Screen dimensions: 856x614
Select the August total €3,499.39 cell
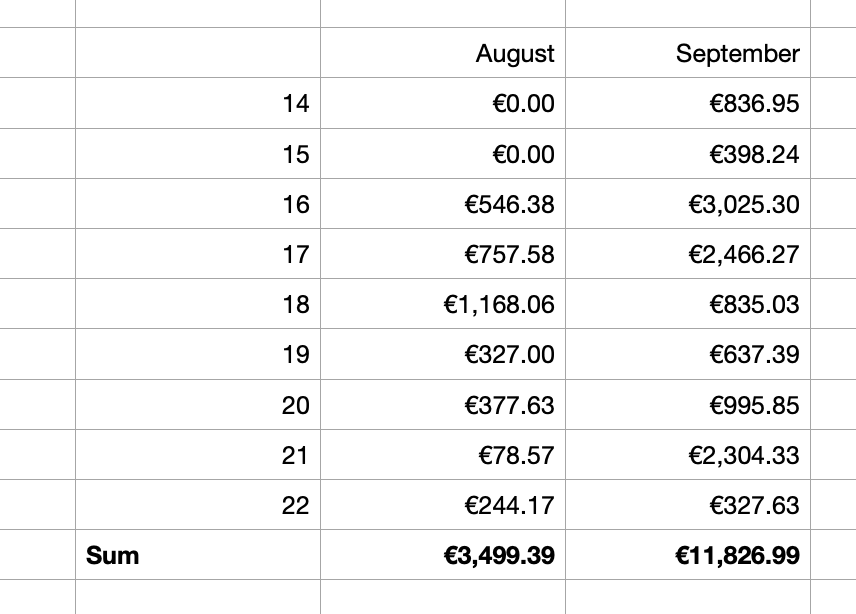point(443,555)
